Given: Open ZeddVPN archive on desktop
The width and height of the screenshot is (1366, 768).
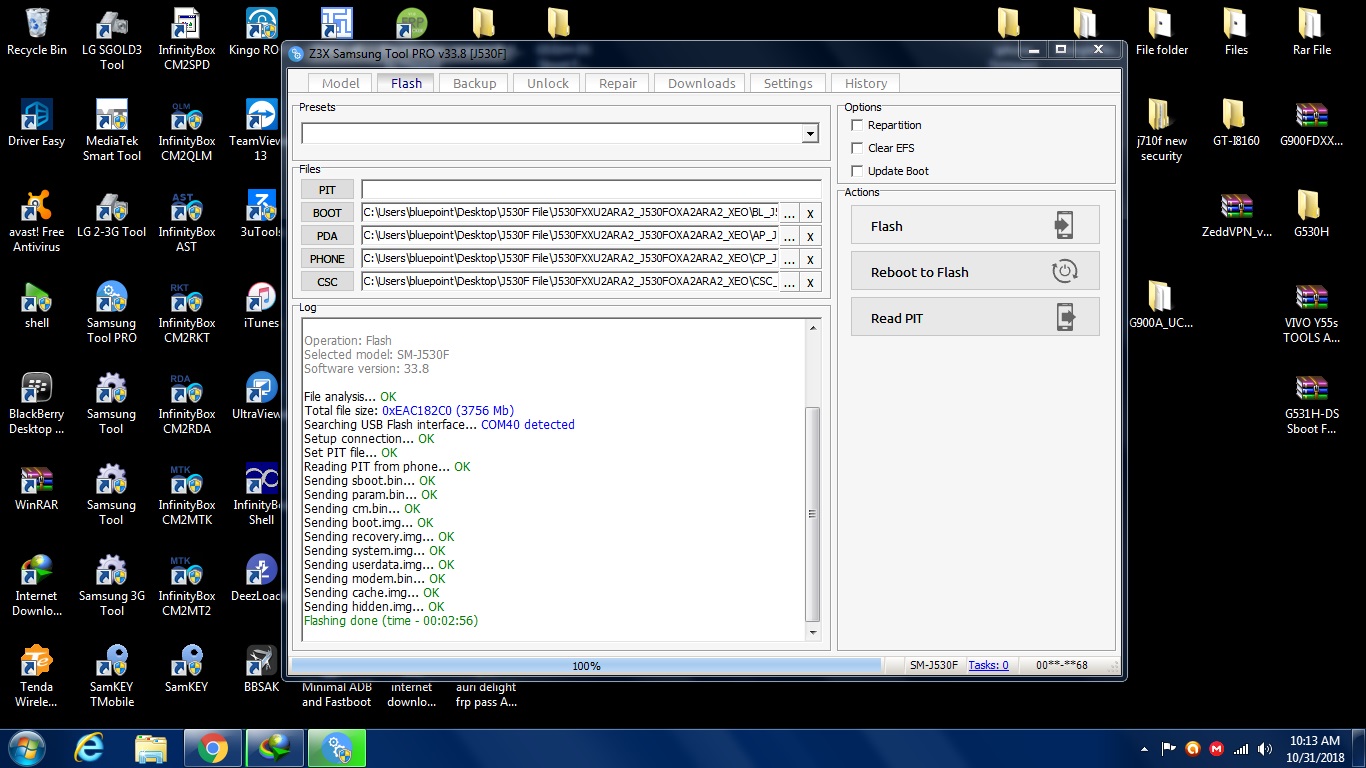Looking at the screenshot, I should [x=1237, y=215].
